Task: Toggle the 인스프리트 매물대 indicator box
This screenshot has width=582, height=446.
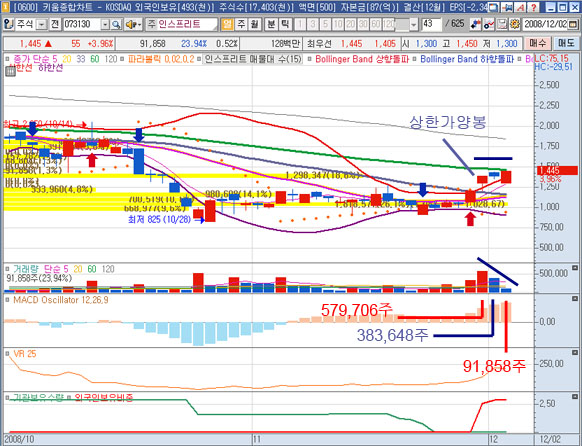Action: coord(199,59)
